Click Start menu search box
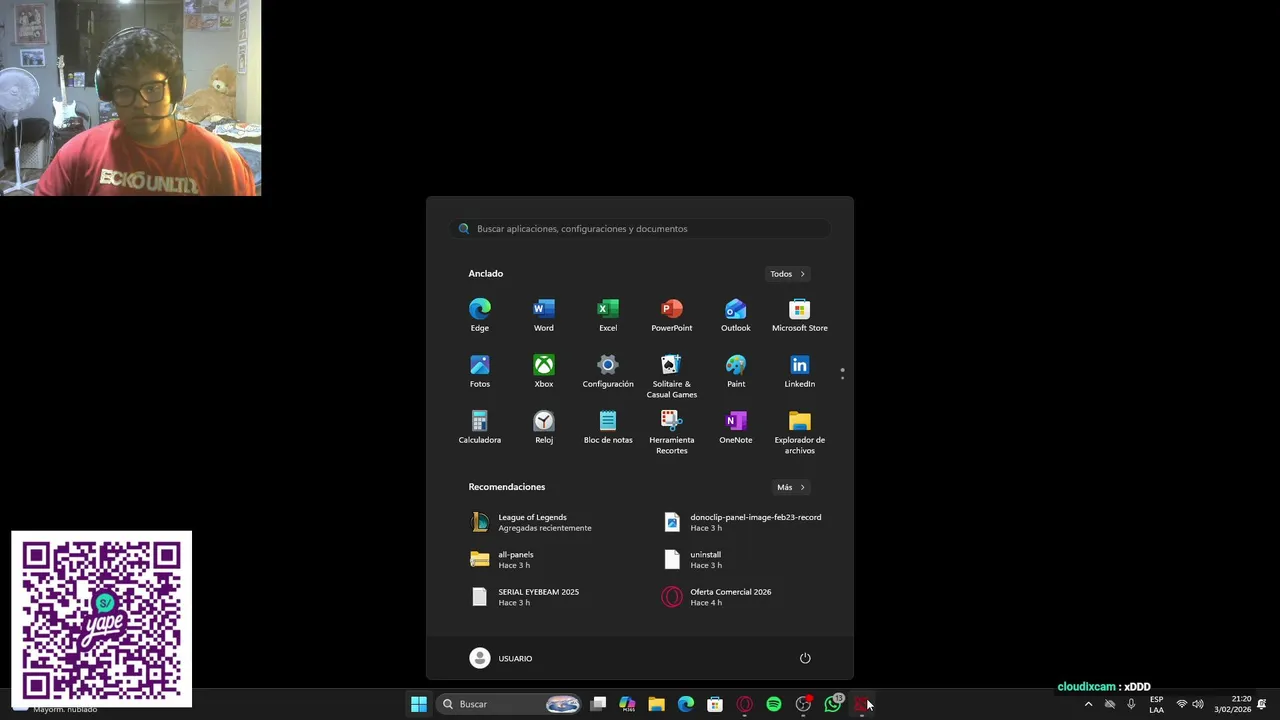Screen dimensions: 1280x720 640,229
